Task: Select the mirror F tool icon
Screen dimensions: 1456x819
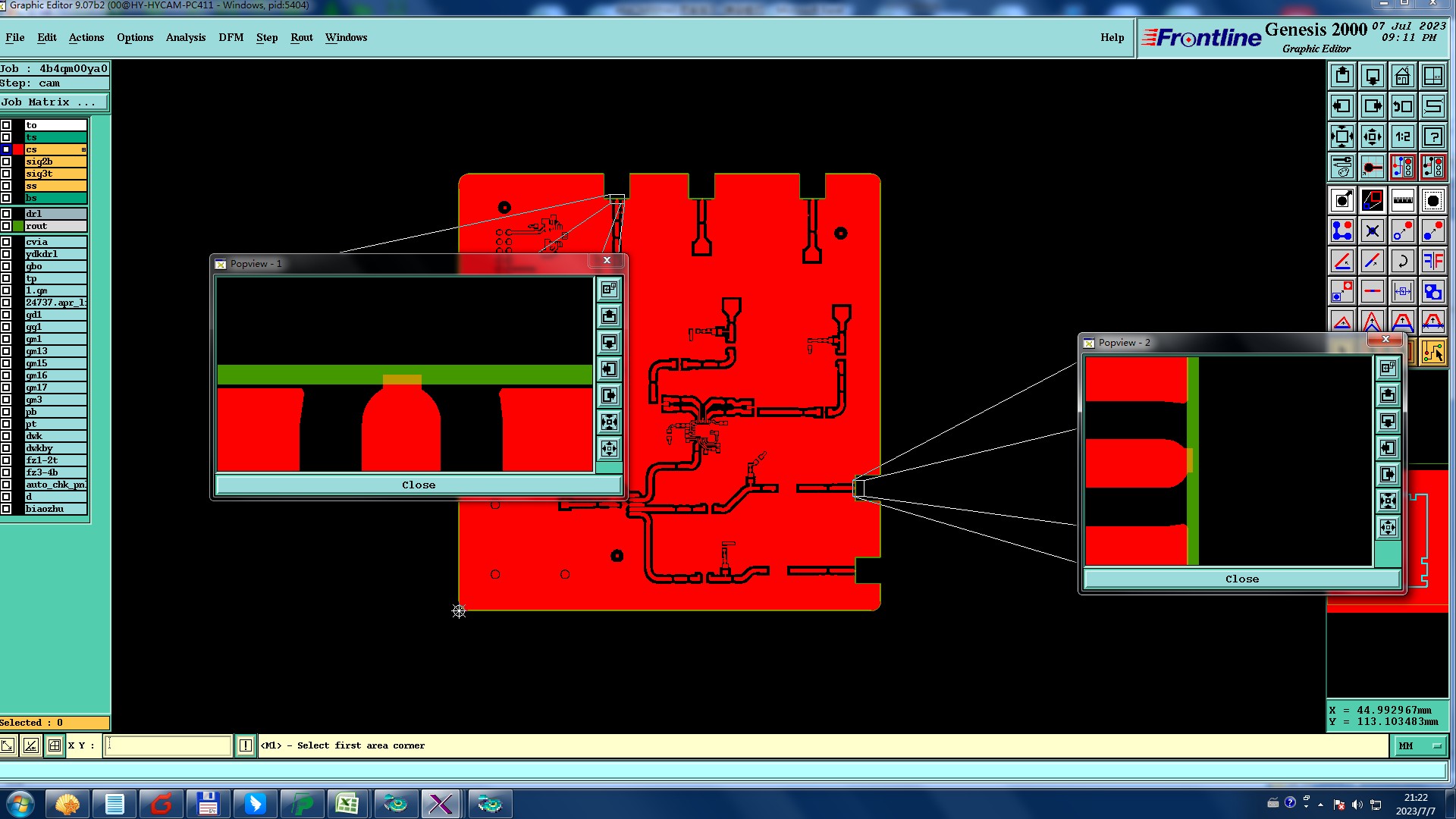Action: (1432, 261)
